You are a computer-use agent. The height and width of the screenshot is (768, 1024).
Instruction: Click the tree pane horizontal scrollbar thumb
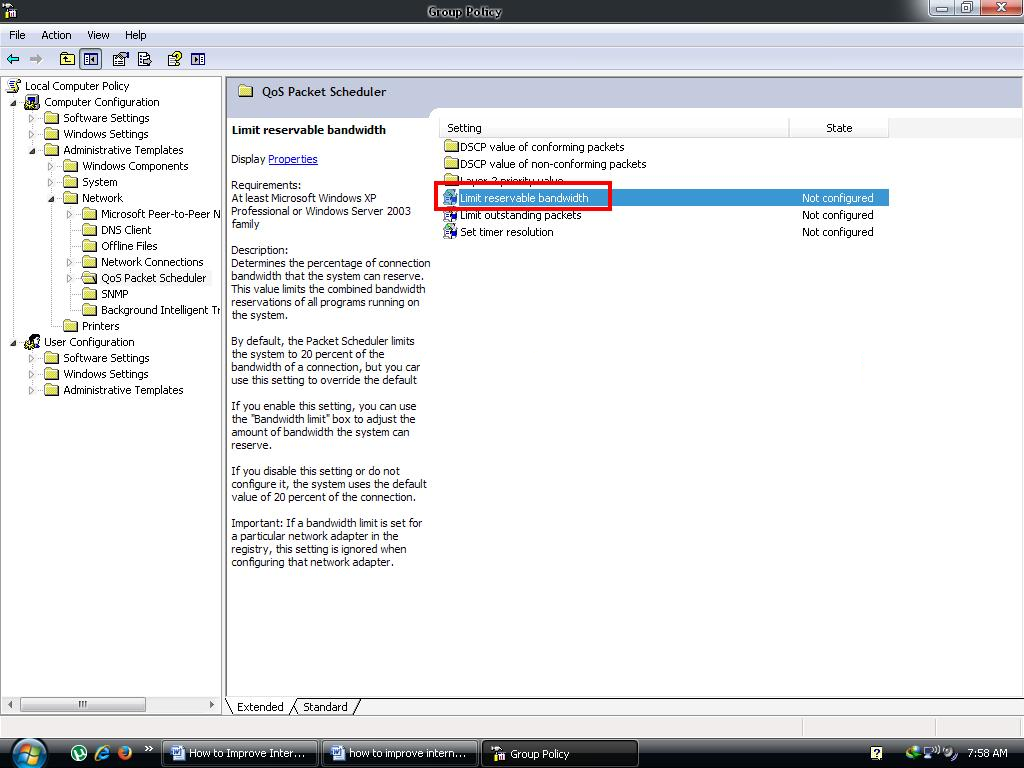(83, 705)
